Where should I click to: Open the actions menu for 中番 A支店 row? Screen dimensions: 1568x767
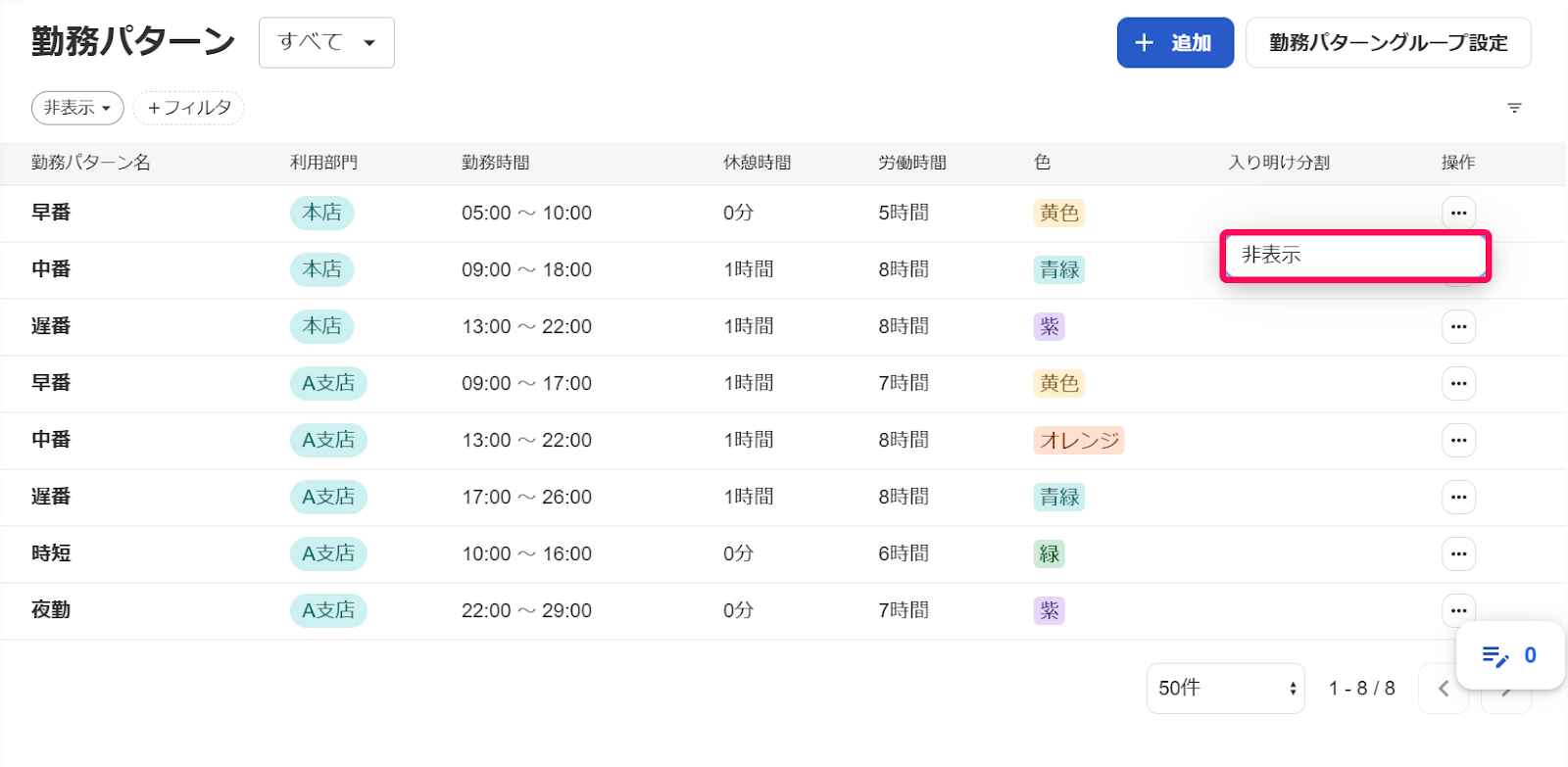(x=1458, y=440)
